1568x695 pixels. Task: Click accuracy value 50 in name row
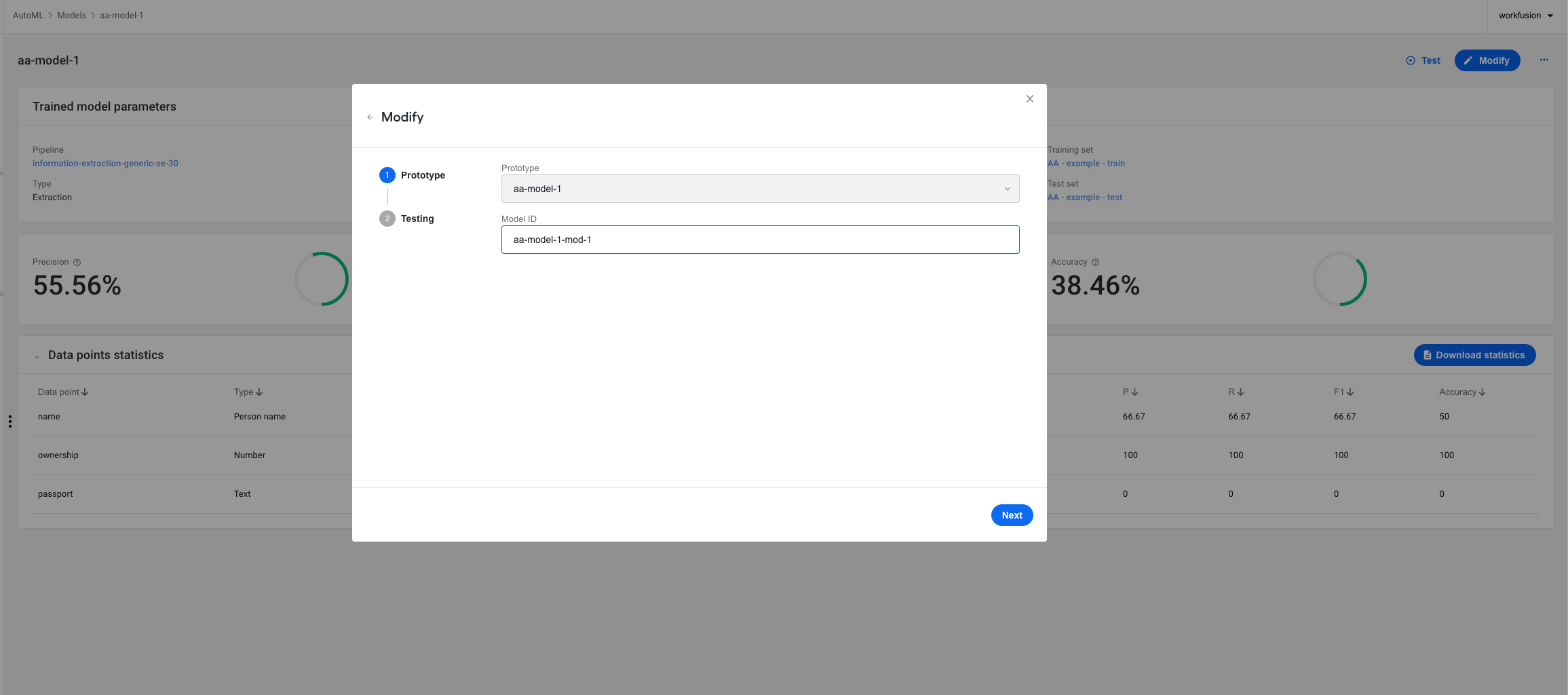[x=1444, y=417]
